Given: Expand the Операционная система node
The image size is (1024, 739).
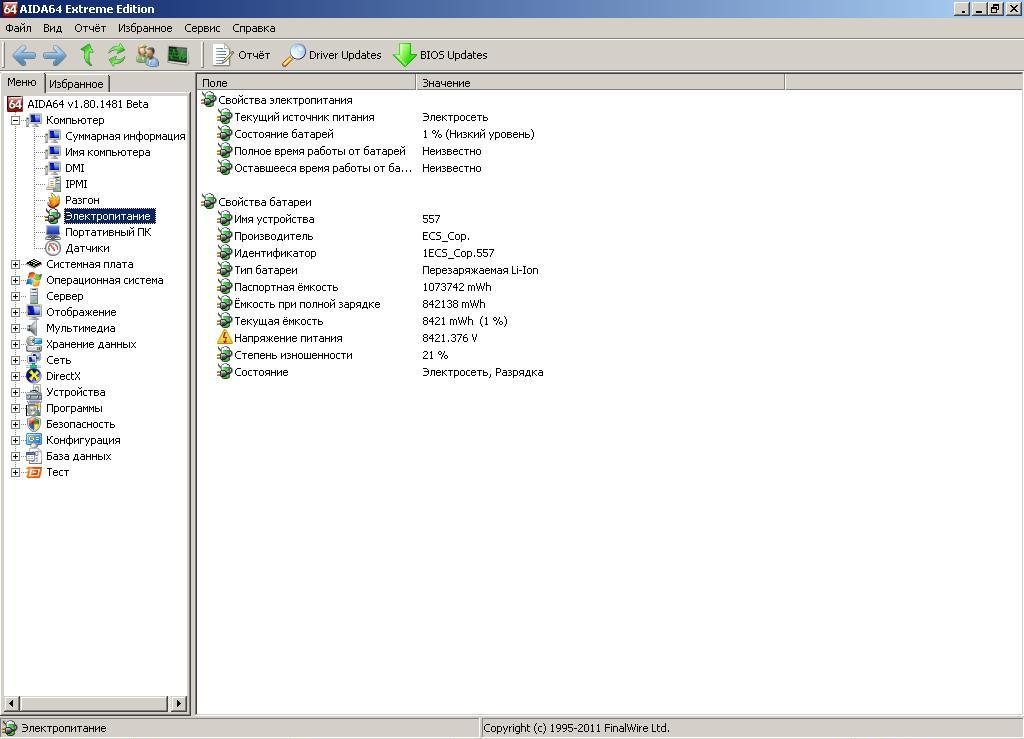Looking at the screenshot, I should [x=16, y=280].
